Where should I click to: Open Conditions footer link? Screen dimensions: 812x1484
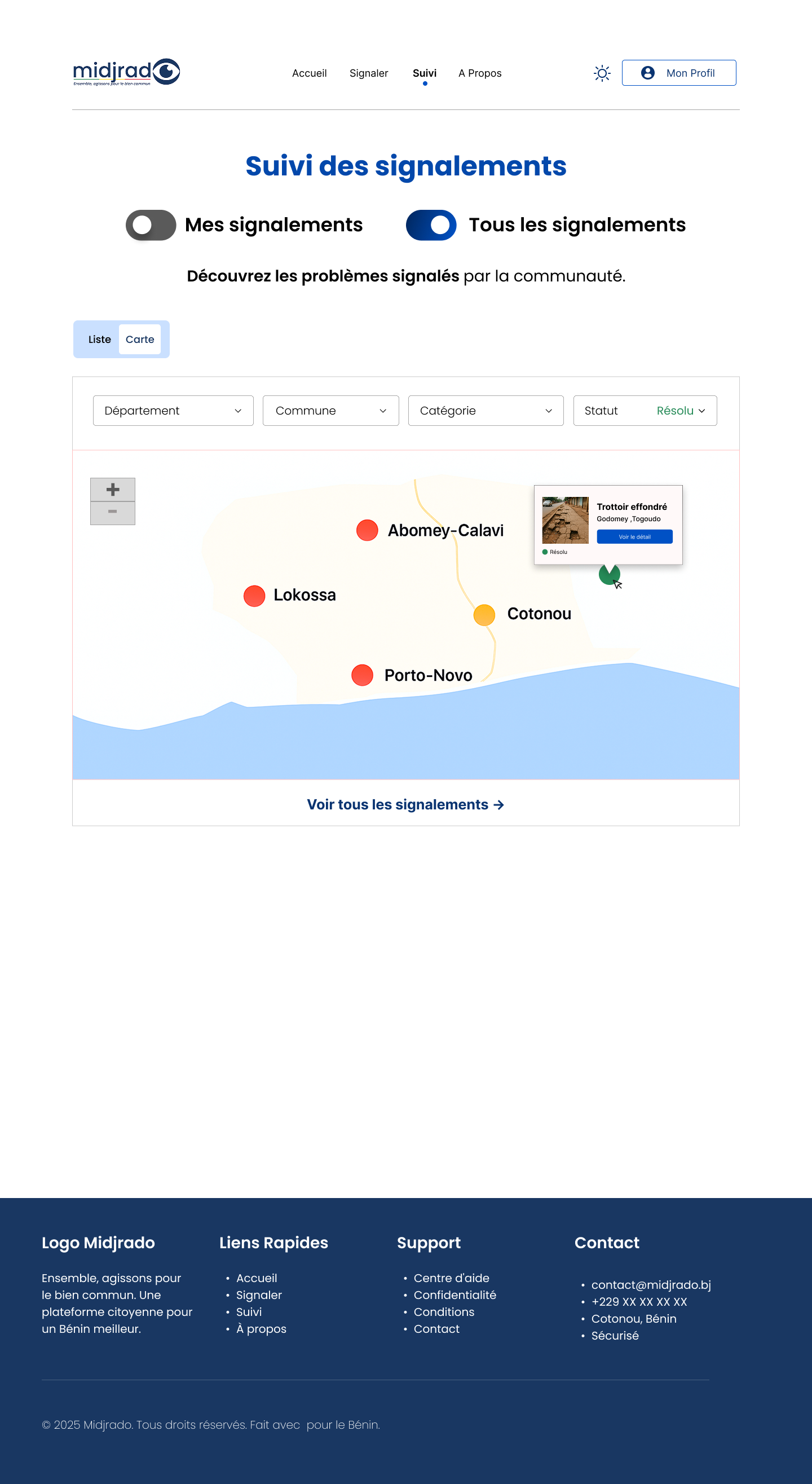444,1312
